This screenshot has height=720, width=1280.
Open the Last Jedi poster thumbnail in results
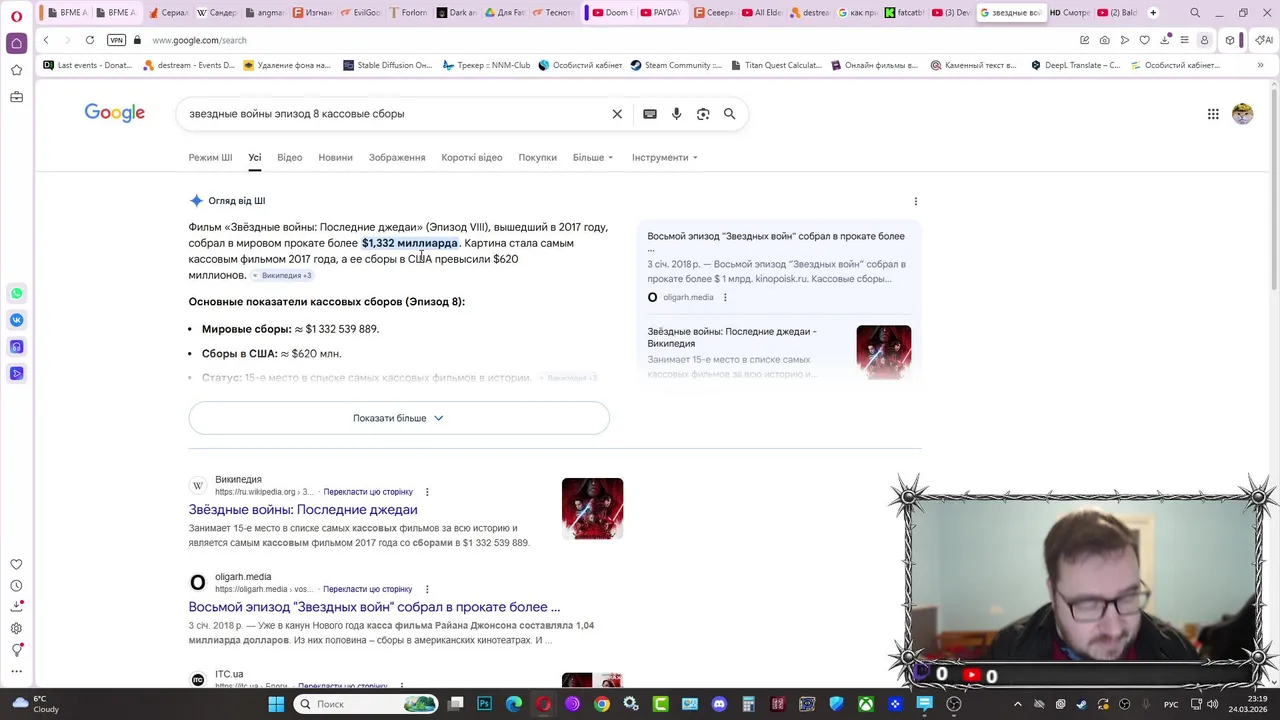[592, 508]
